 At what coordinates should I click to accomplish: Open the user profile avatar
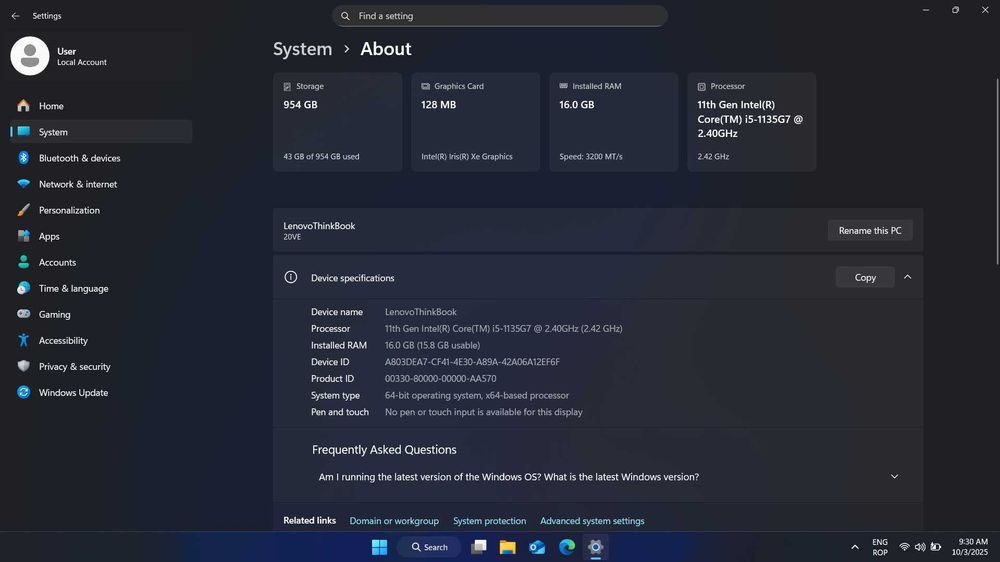[x=29, y=56]
